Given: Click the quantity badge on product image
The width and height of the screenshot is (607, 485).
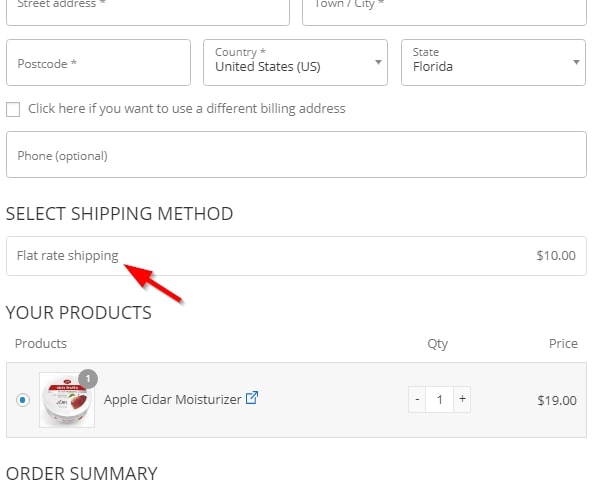Looking at the screenshot, I should [x=88, y=379].
